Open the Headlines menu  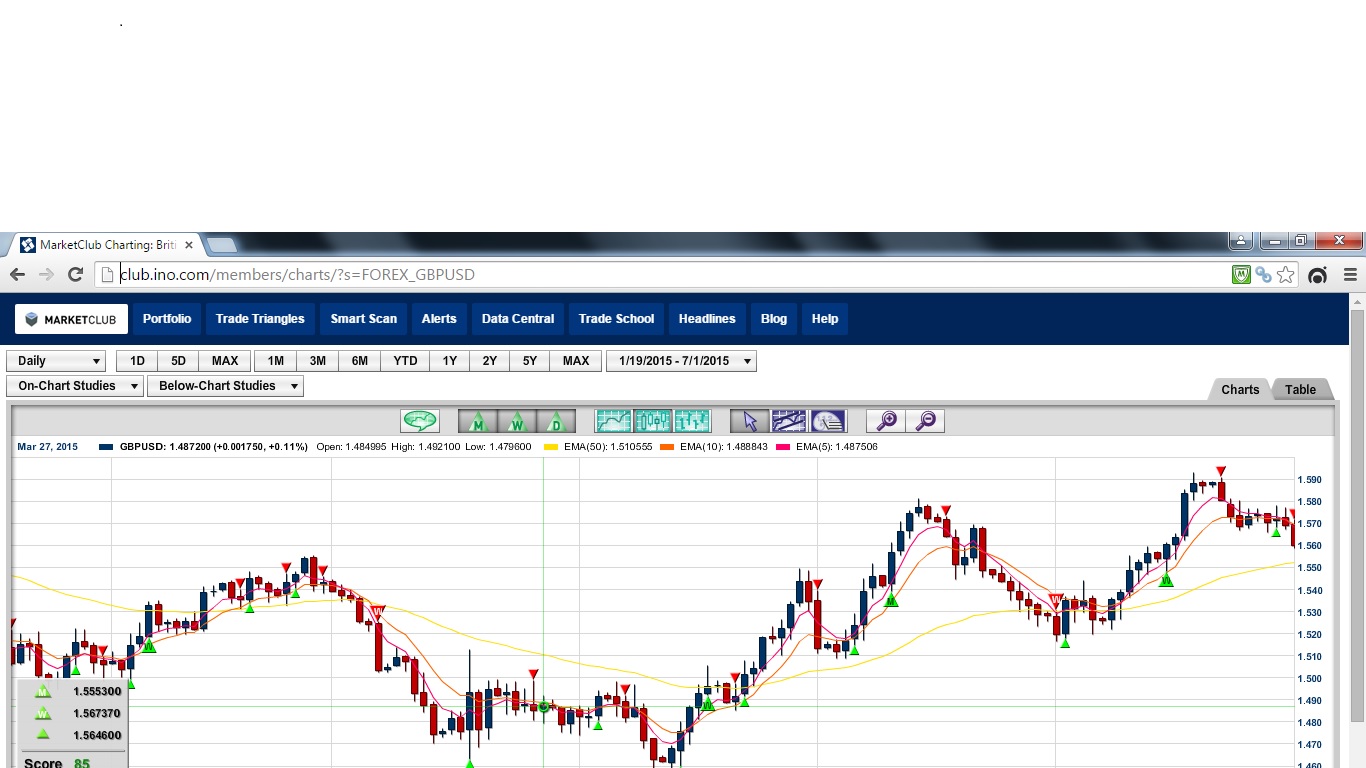707,319
